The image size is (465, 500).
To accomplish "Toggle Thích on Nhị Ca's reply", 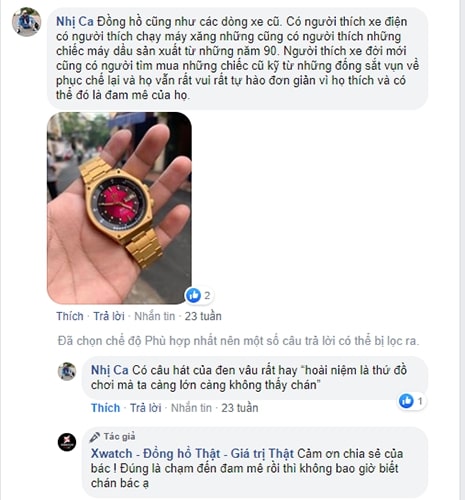I will [105, 408].
